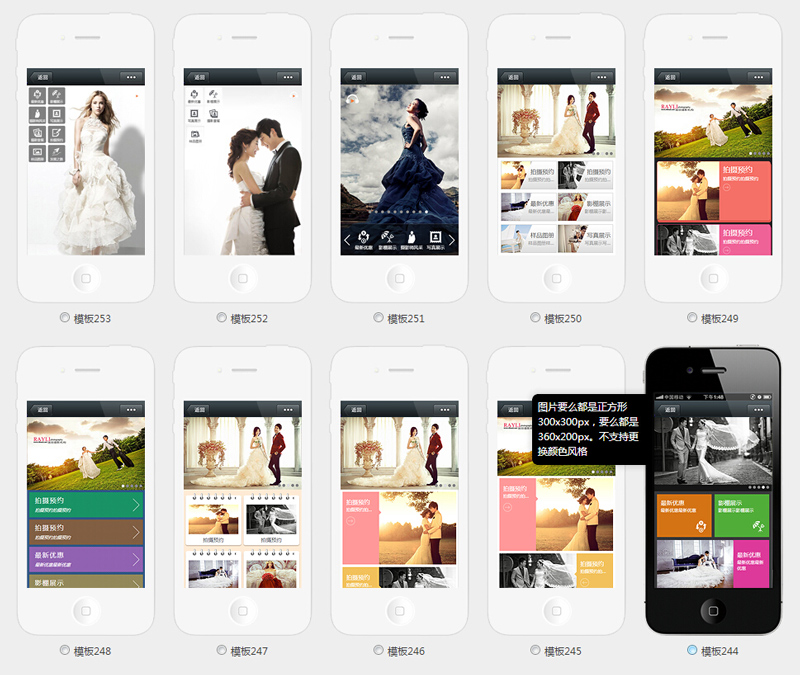The height and width of the screenshot is (675, 800).
Task: Click the pencil-and-note icon in template 253
Action: point(57,133)
